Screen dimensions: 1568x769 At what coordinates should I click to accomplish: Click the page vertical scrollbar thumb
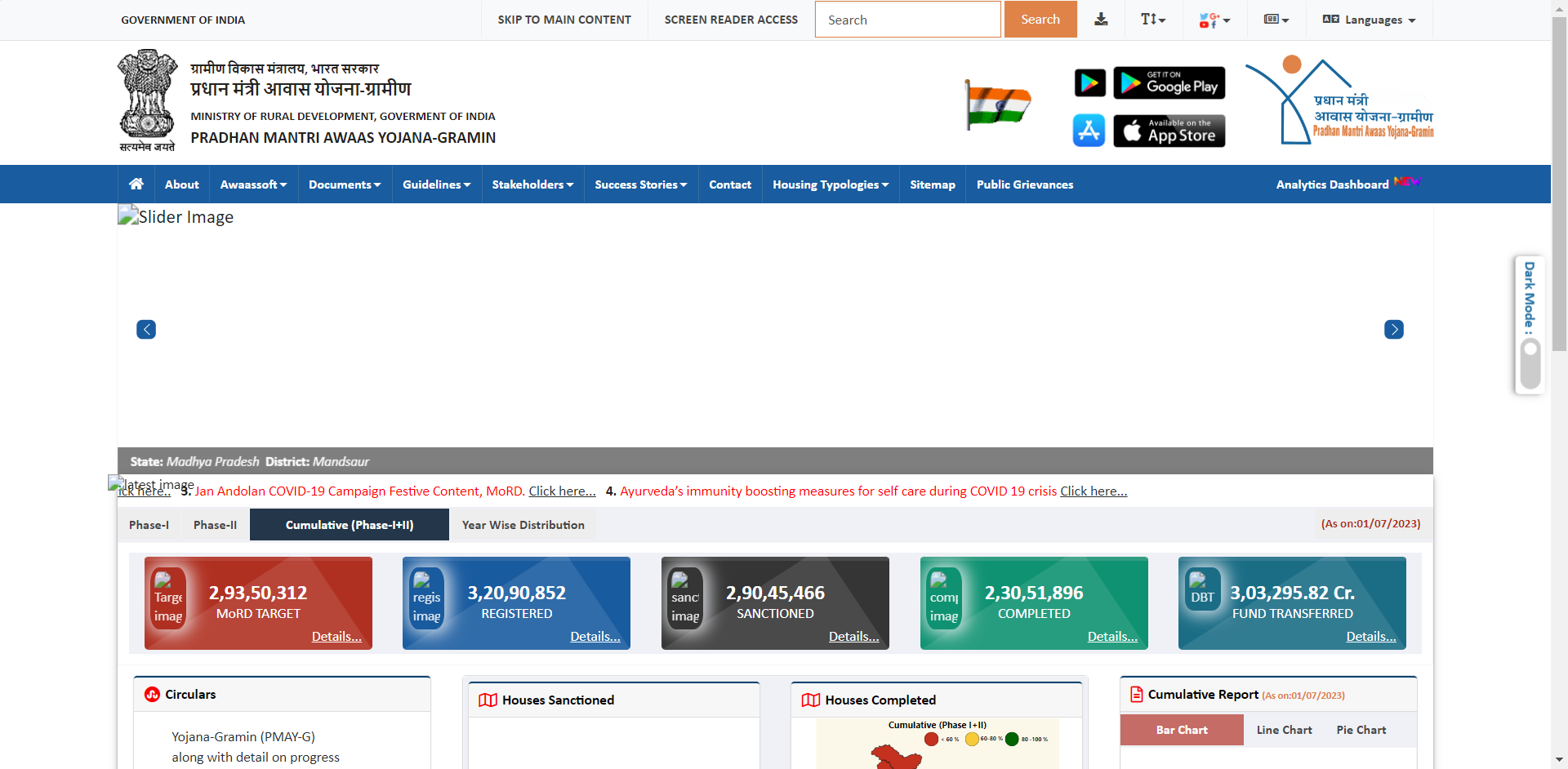1560,184
